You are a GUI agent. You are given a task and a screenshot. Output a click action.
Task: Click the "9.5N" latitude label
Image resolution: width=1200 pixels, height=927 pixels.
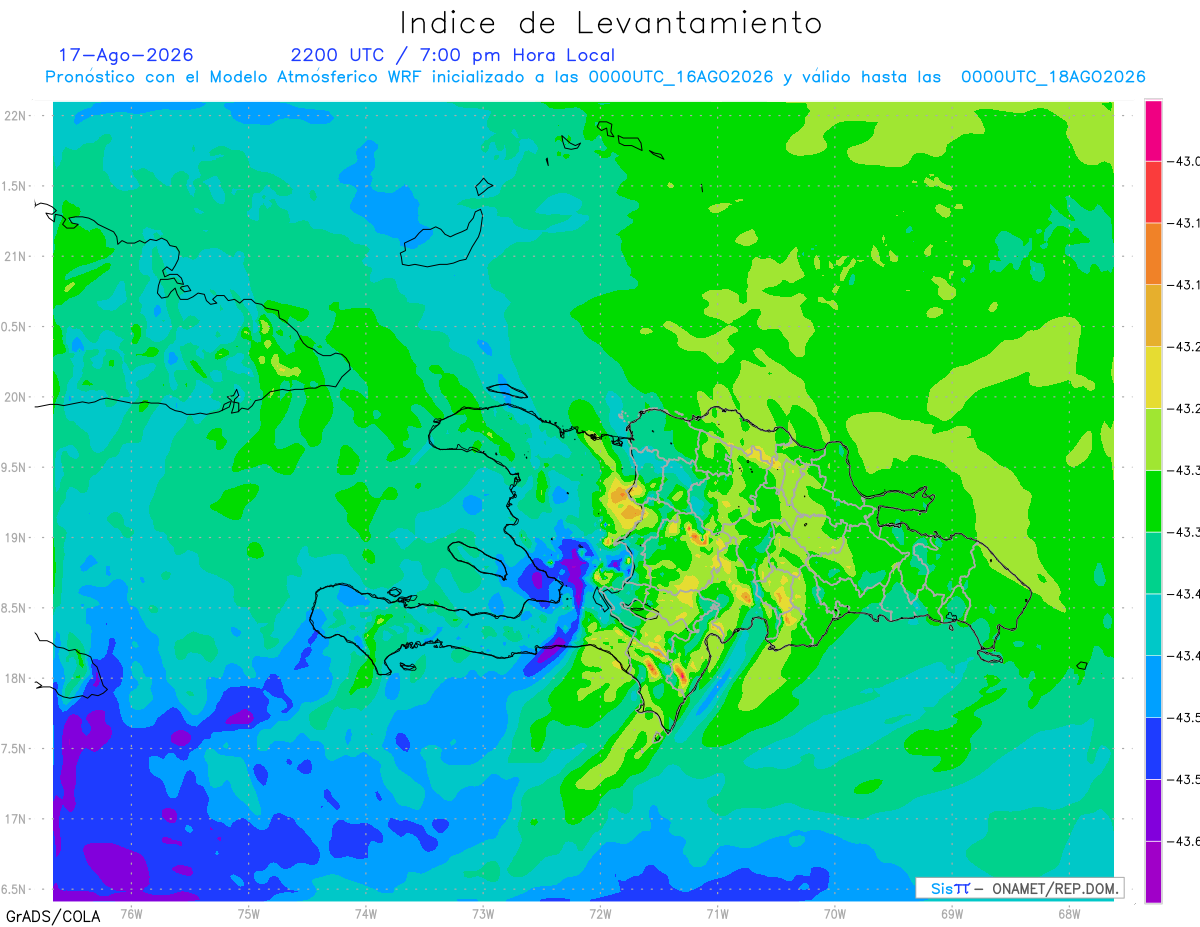(x=15, y=467)
